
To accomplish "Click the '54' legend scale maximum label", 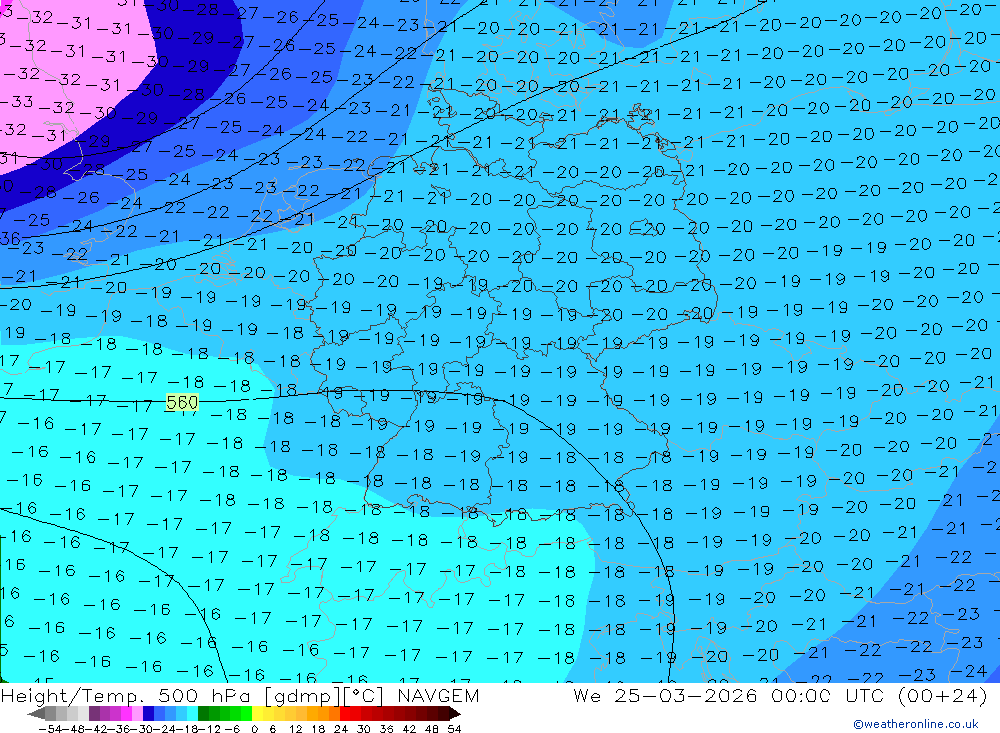I will pyautogui.click(x=454, y=729).
